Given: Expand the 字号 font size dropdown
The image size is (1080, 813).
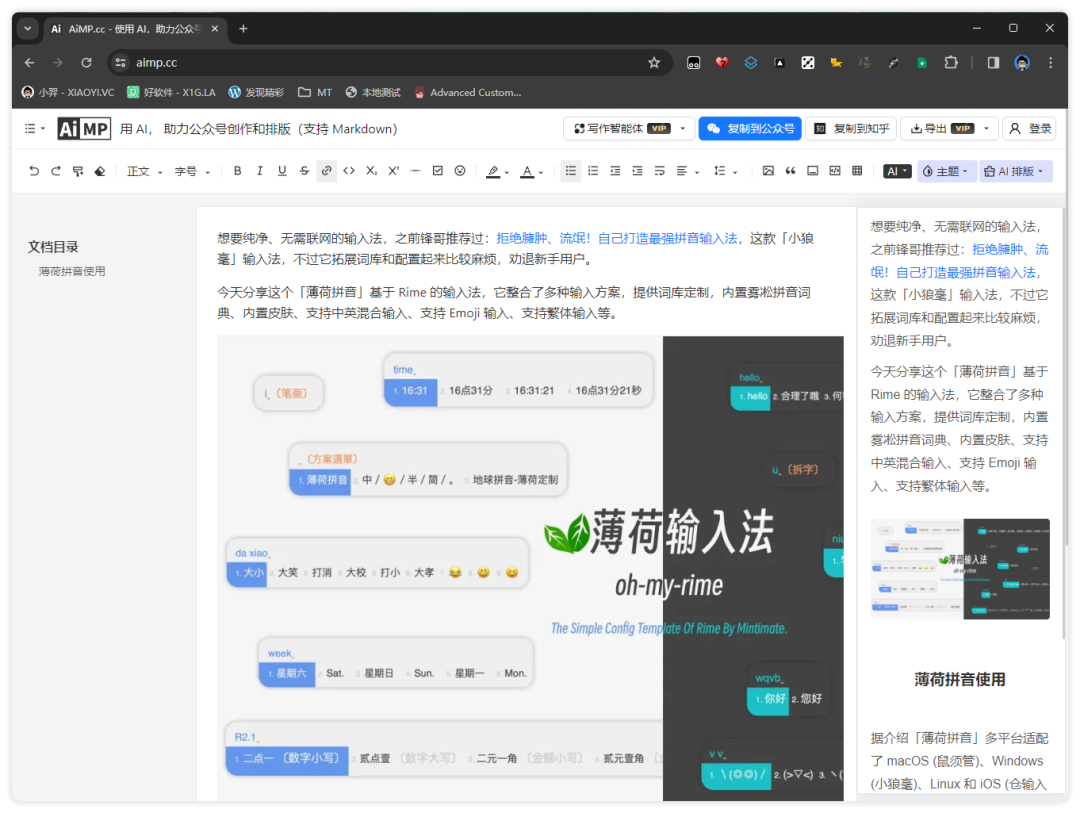Looking at the screenshot, I should click(192, 171).
